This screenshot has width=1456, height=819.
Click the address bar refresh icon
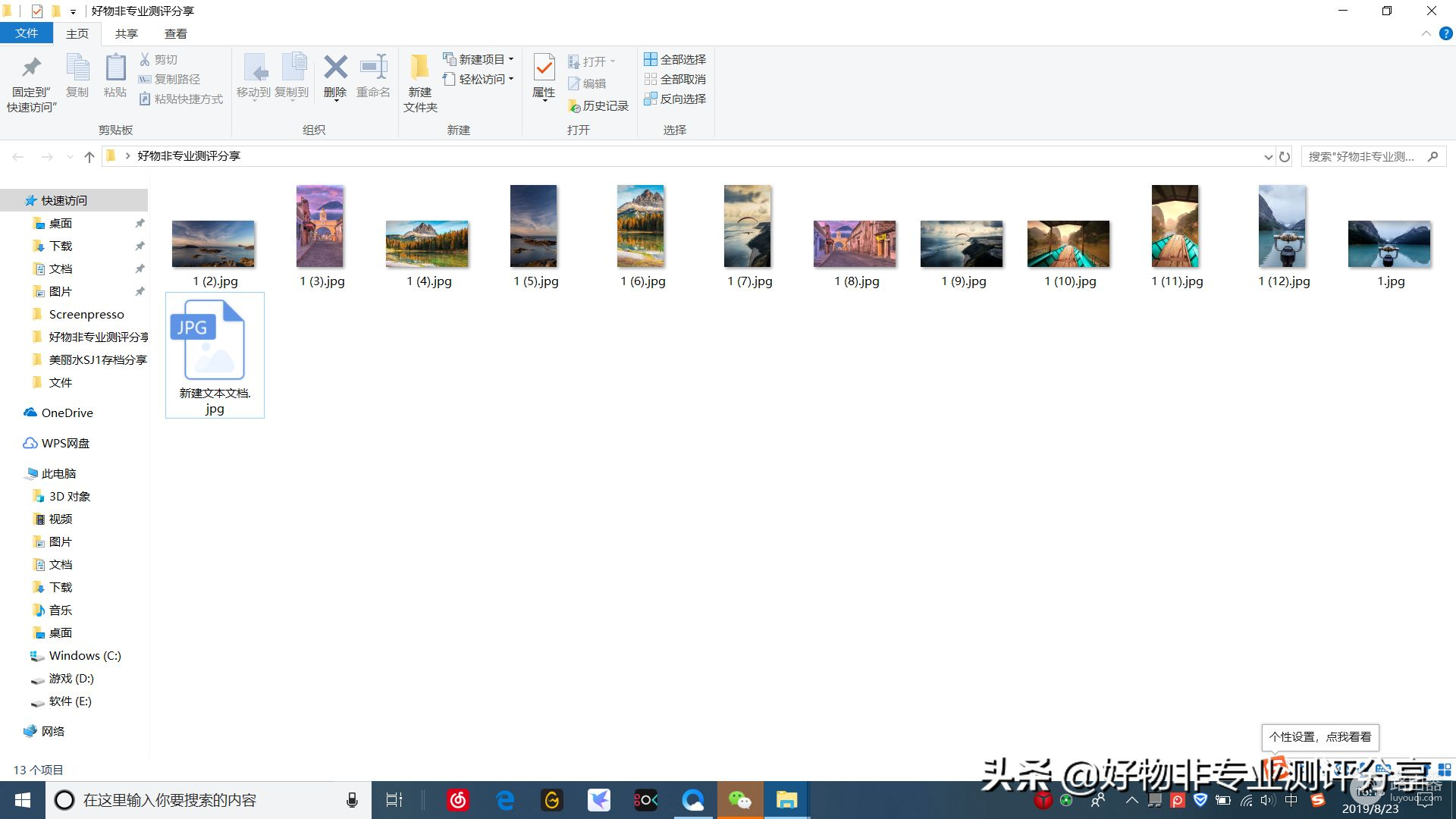[1285, 157]
